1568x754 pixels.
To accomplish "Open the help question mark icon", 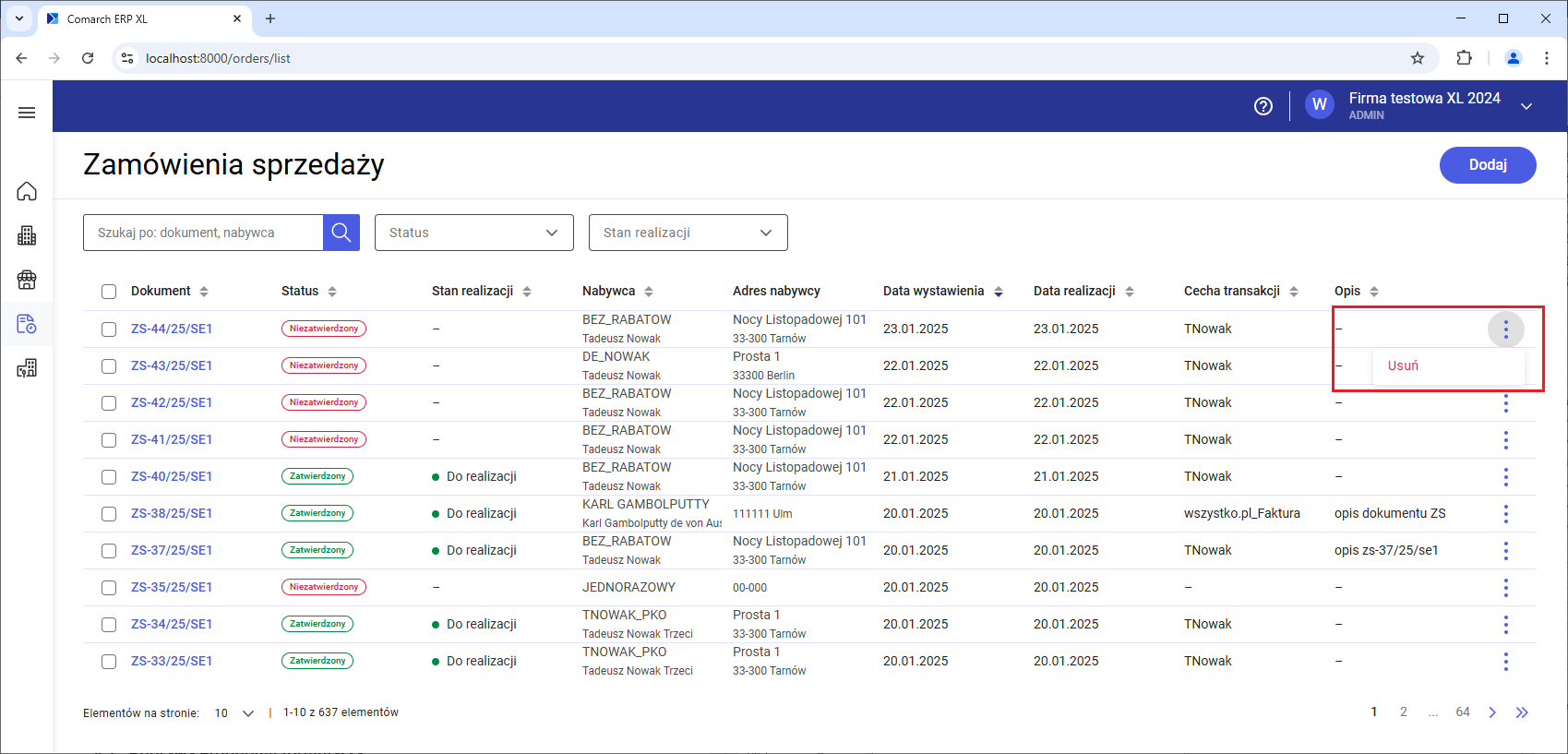I will [x=1263, y=106].
